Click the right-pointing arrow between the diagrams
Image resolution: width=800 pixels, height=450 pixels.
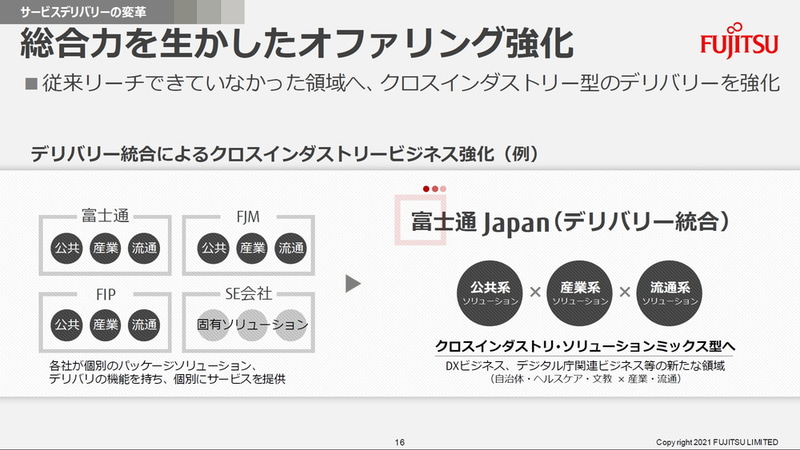pyautogui.click(x=353, y=284)
